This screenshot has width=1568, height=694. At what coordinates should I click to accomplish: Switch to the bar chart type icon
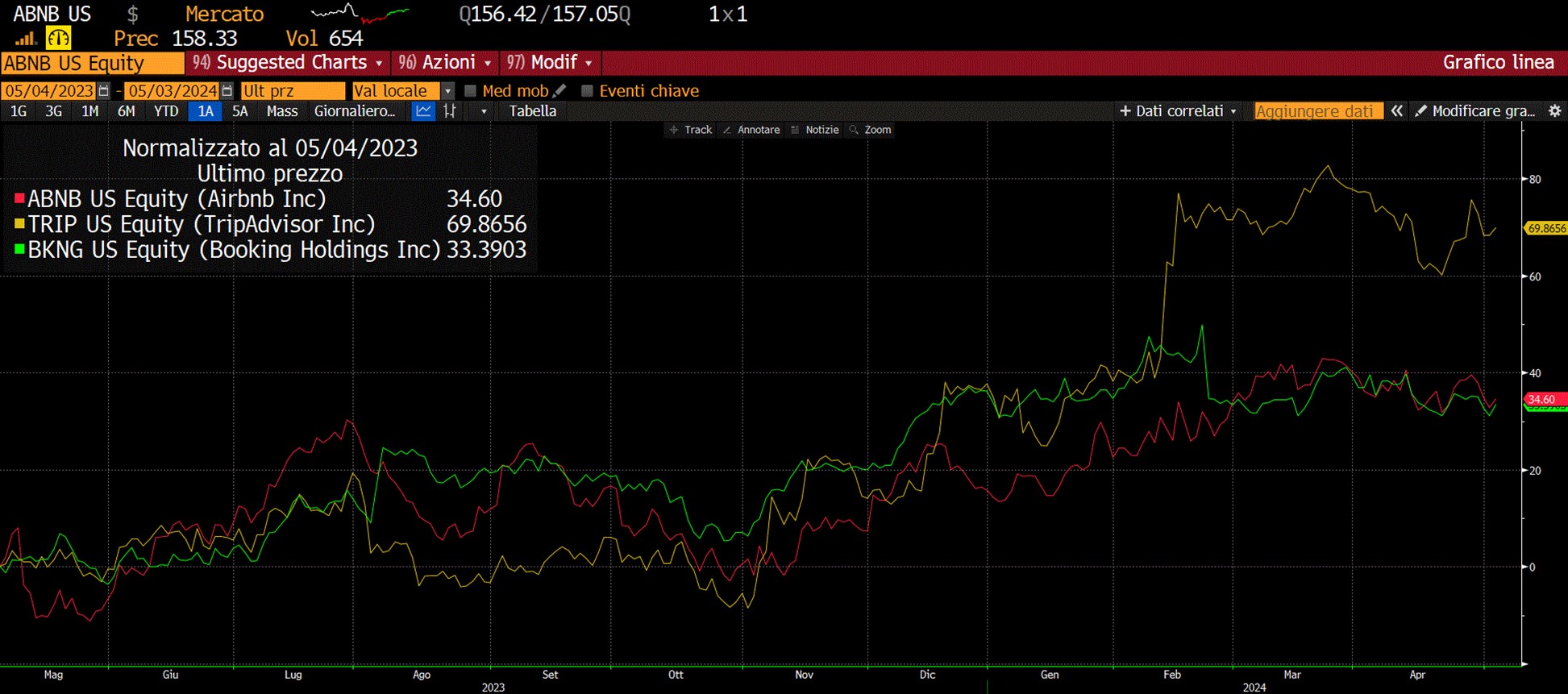[450, 111]
